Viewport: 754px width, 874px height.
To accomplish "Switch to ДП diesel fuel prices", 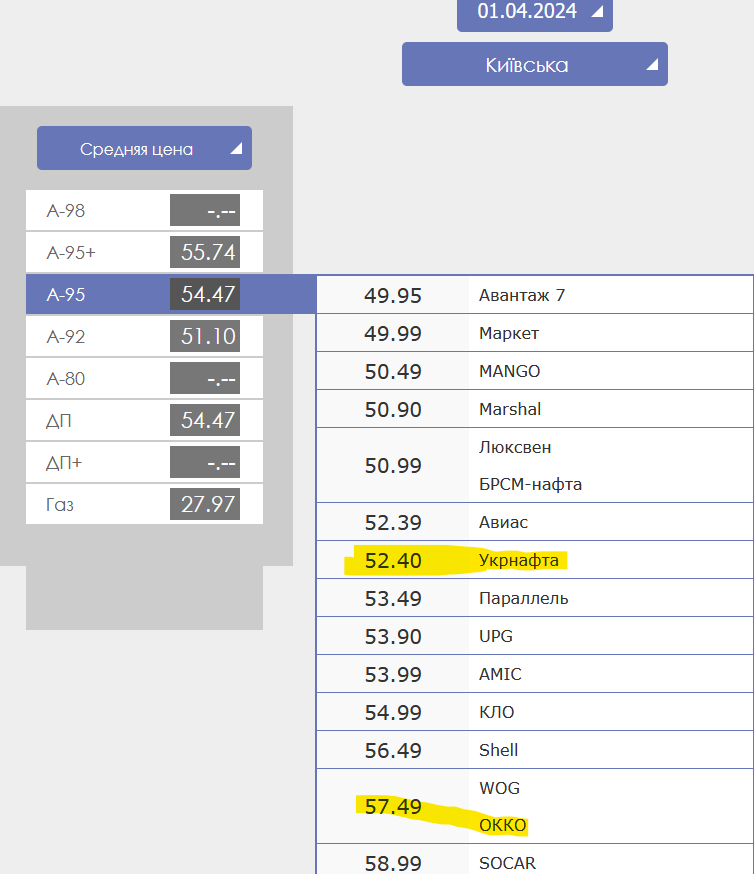I will point(144,421).
